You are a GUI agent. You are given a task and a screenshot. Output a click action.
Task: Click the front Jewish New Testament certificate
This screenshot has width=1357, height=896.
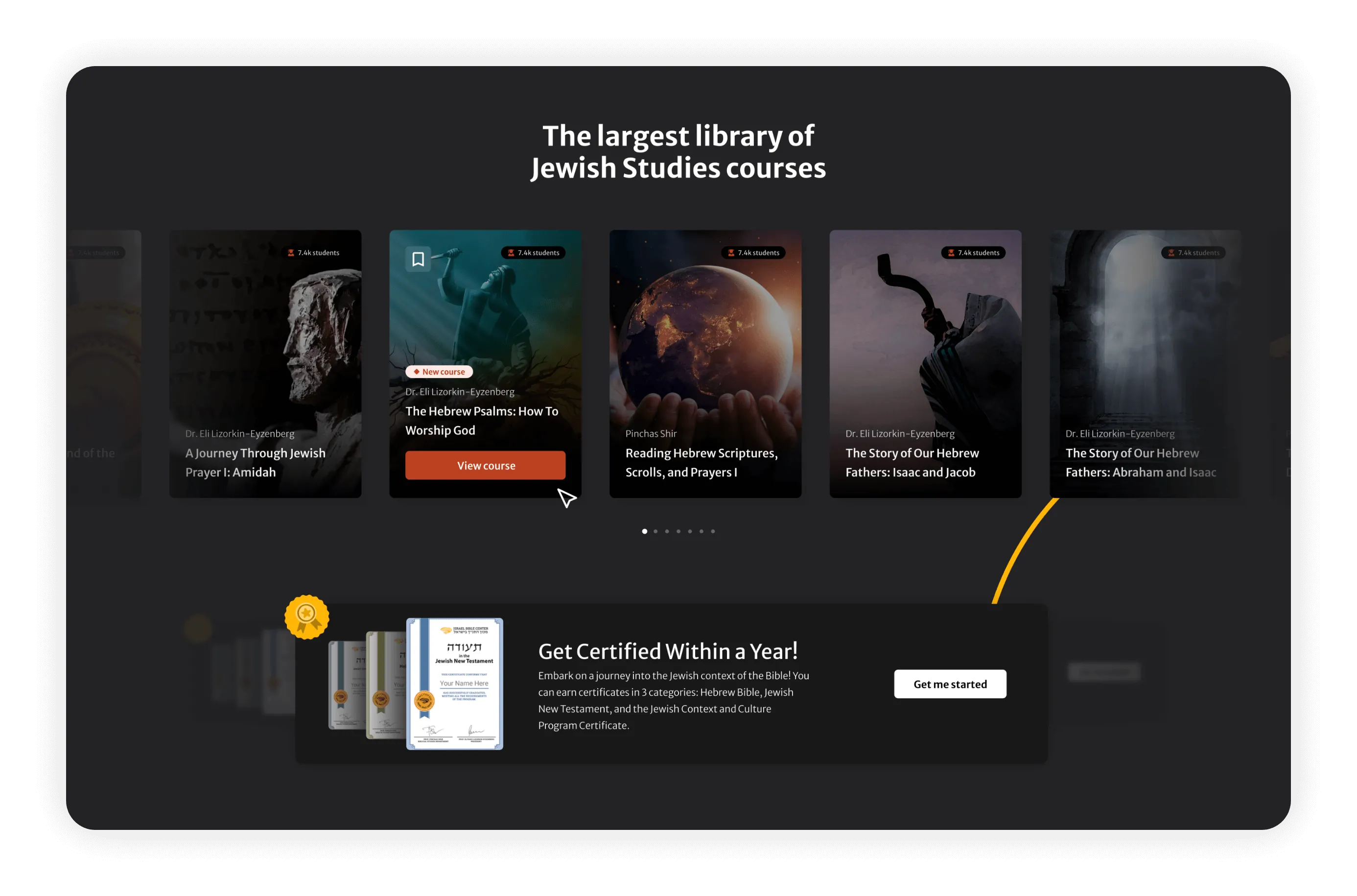click(454, 684)
